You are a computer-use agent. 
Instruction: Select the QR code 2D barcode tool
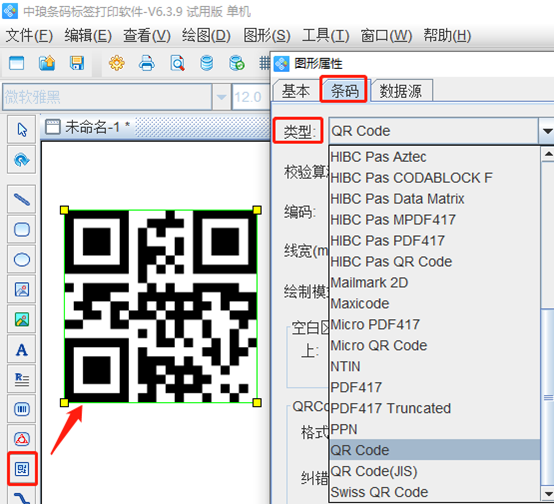pyautogui.click(x=22, y=469)
